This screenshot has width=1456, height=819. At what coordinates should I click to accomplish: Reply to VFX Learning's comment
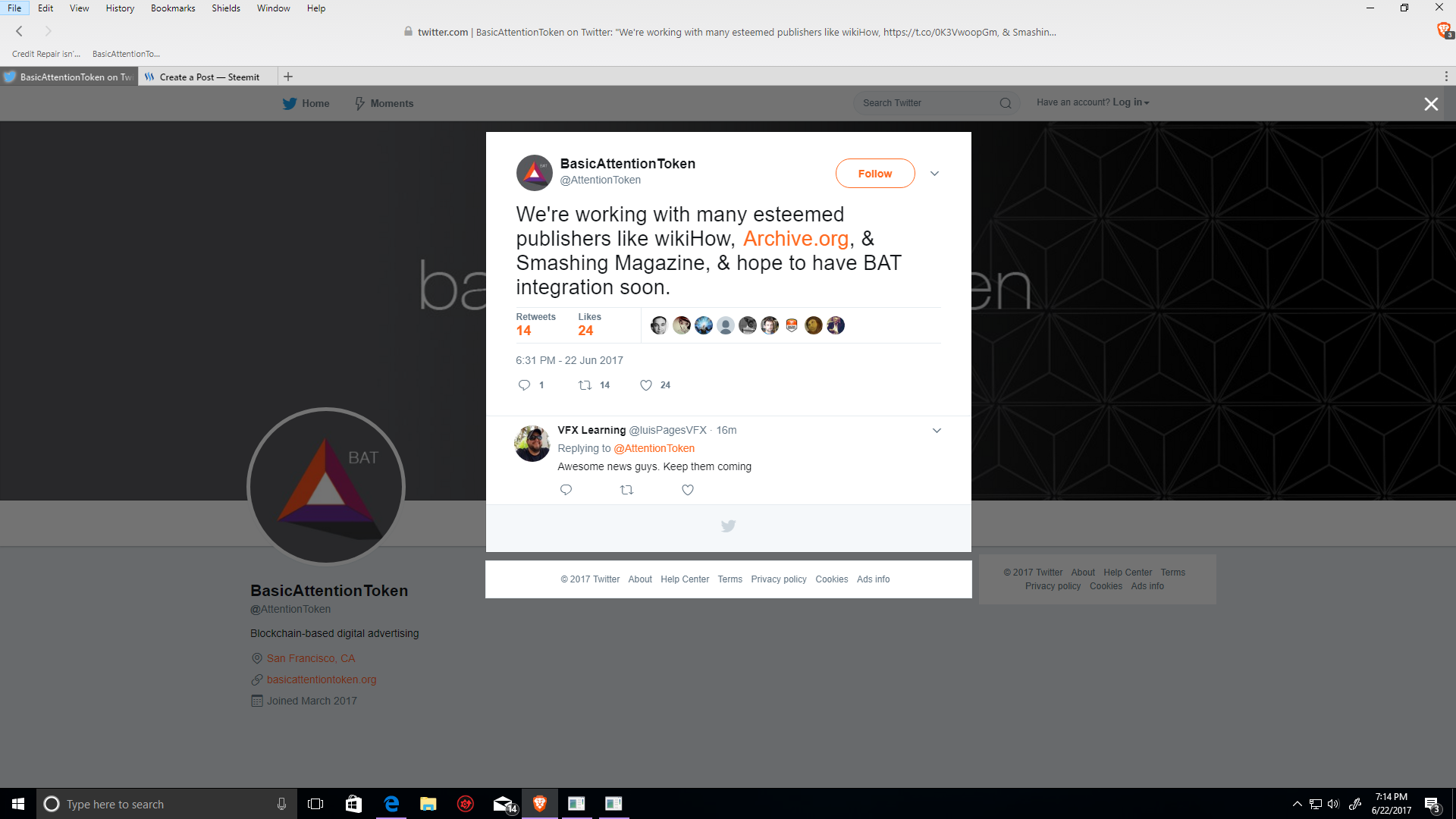coord(566,490)
